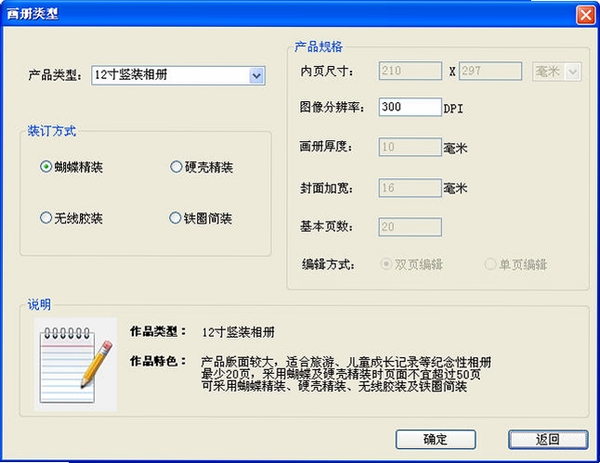Click the 基本页数 field showing 20
This screenshot has height=463, width=600.
point(410,227)
